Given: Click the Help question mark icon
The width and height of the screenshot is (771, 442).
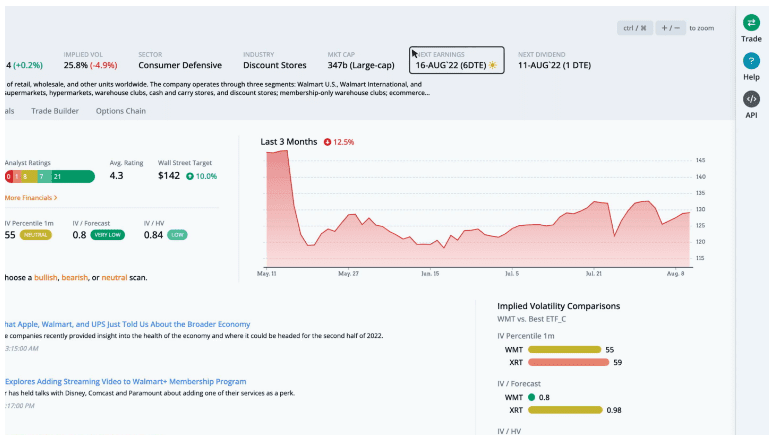Looking at the screenshot, I should pyautogui.click(x=751, y=61).
